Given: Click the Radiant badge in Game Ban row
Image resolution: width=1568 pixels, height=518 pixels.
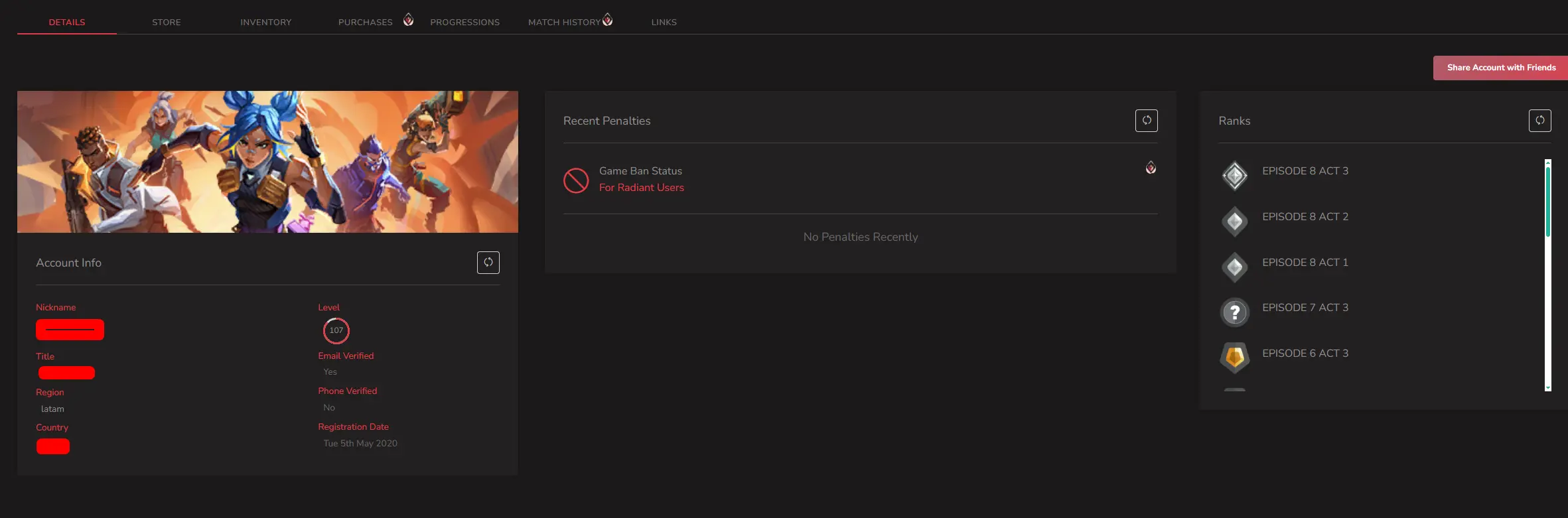Looking at the screenshot, I should click(x=1151, y=168).
